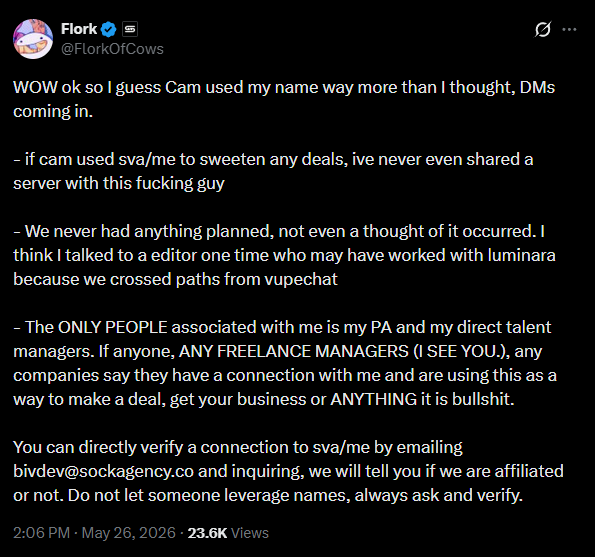Click the Views label
Viewport: 595px width, 557px height.
[x=250, y=533]
